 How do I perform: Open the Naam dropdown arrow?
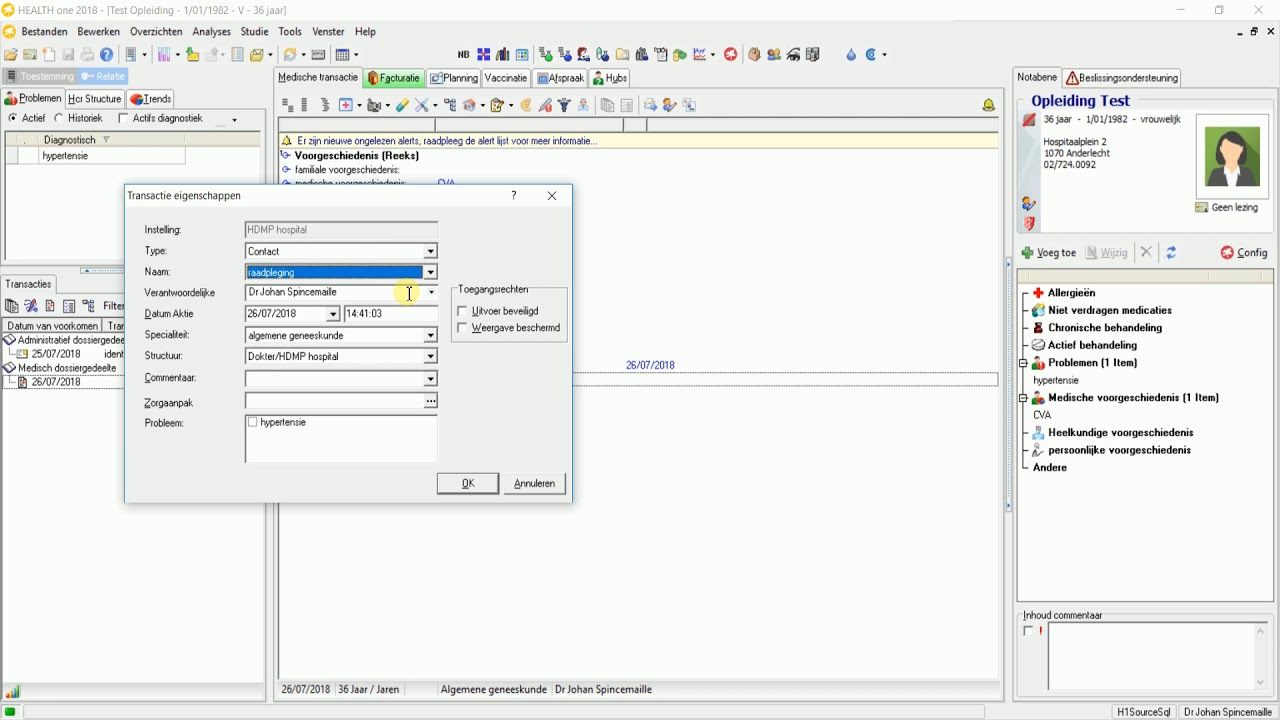click(431, 272)
